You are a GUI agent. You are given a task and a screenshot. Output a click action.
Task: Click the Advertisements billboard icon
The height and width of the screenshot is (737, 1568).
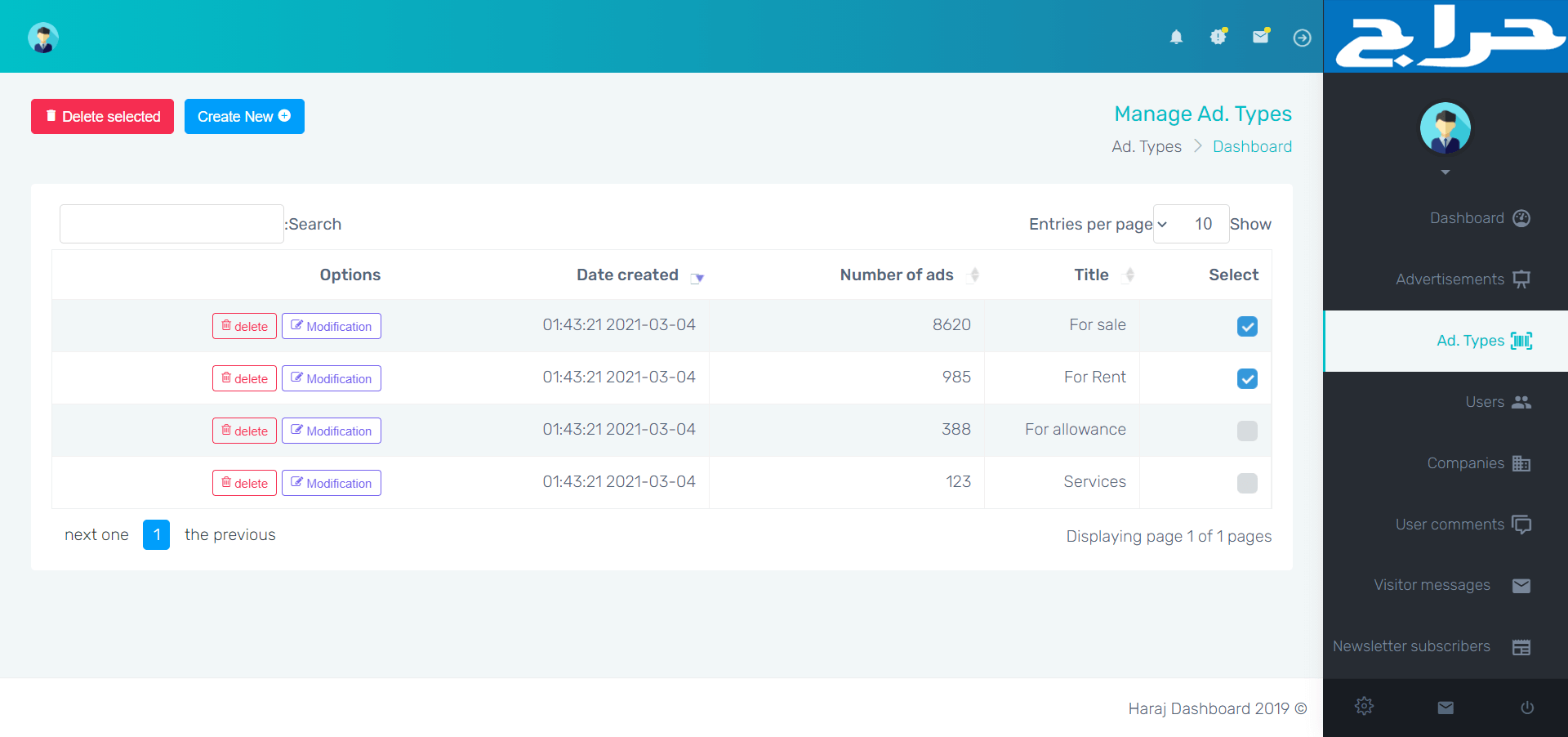point(1521,279)
